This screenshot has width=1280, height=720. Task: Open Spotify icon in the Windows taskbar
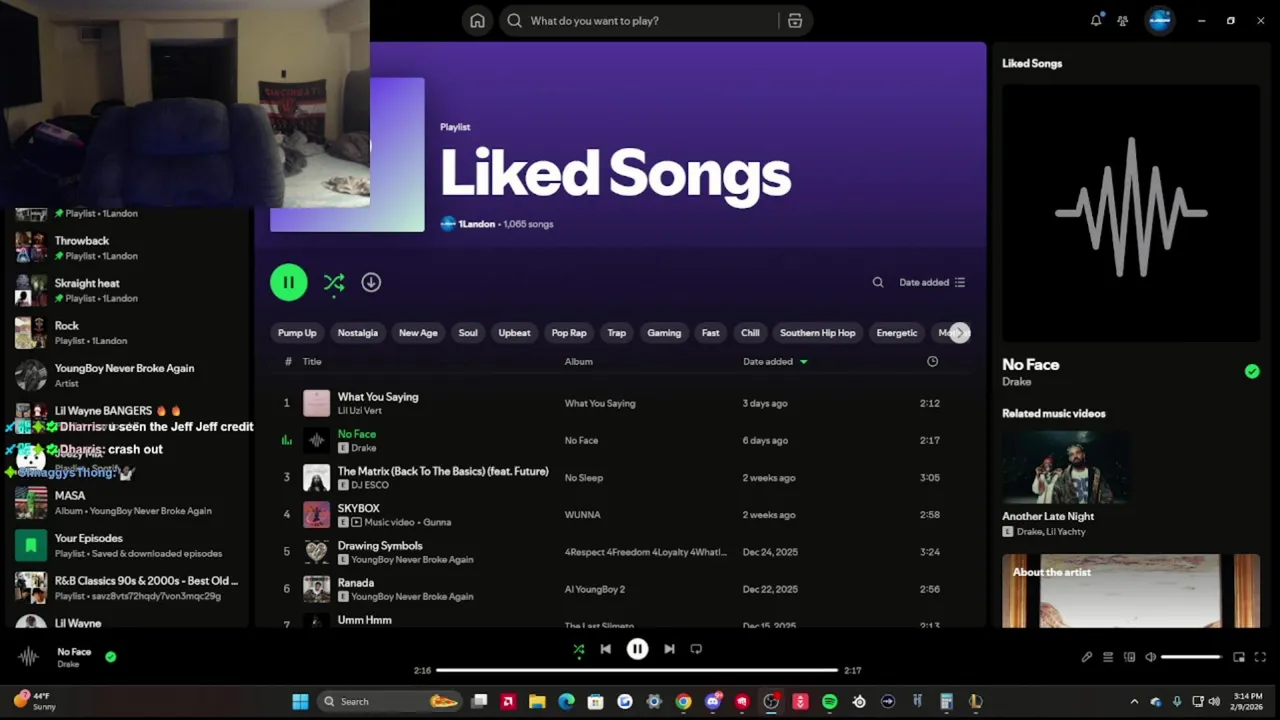[x=829, y=702]
